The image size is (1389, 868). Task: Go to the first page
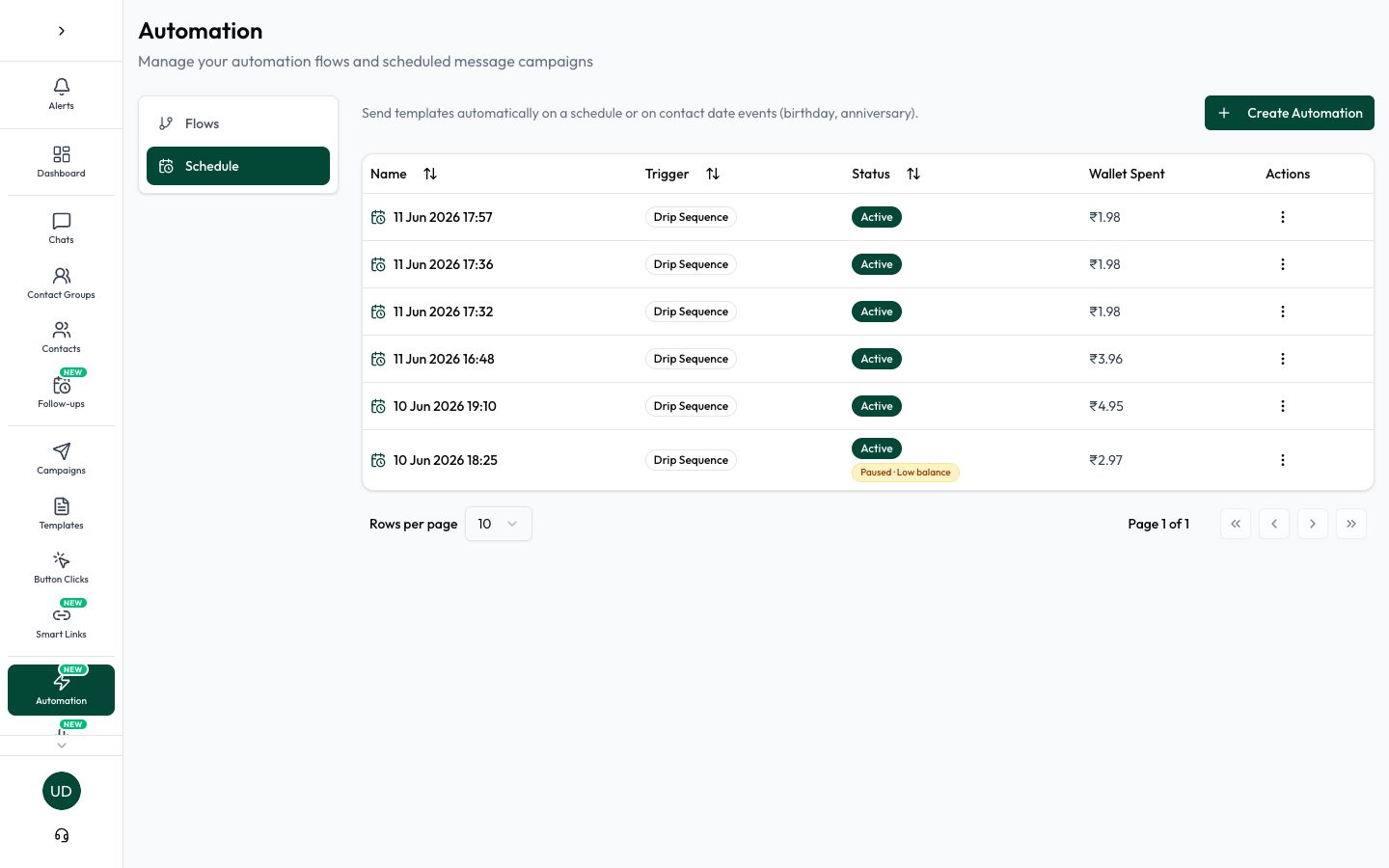pos(1236,524)
